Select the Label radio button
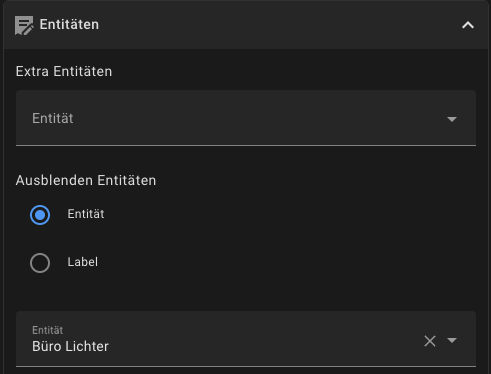Screen dimensions: 491x374 click(40, 263)
